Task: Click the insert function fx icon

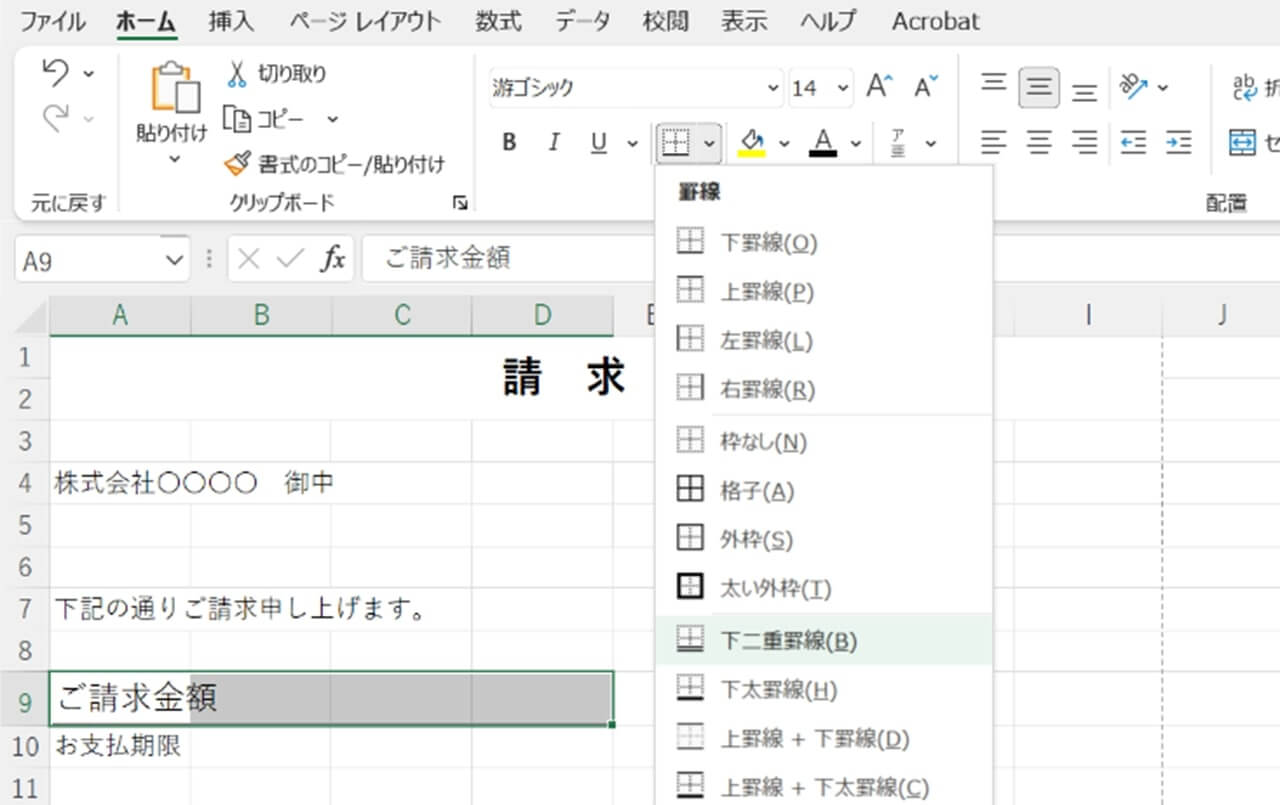Action: (333, 260)
